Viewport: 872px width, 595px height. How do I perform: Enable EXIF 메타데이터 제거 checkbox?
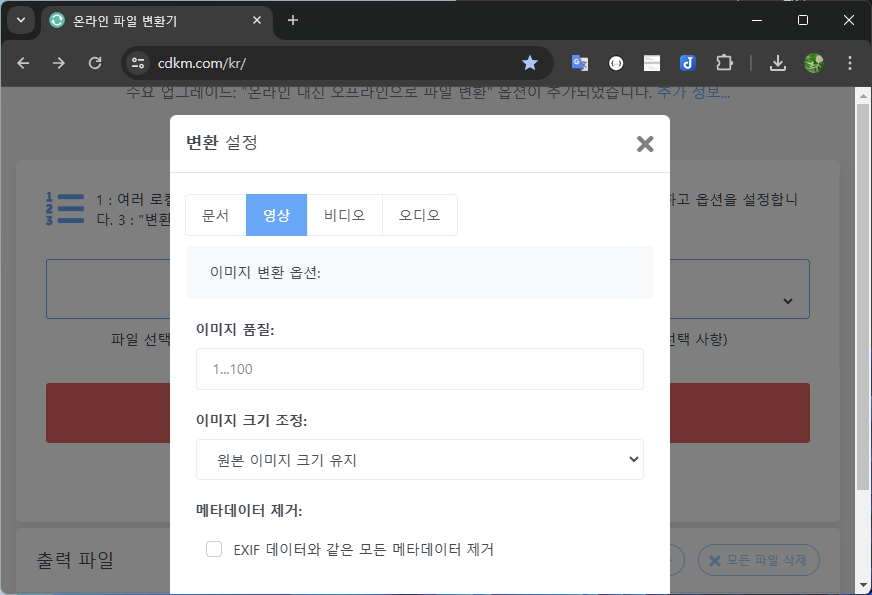pos(214,549)
